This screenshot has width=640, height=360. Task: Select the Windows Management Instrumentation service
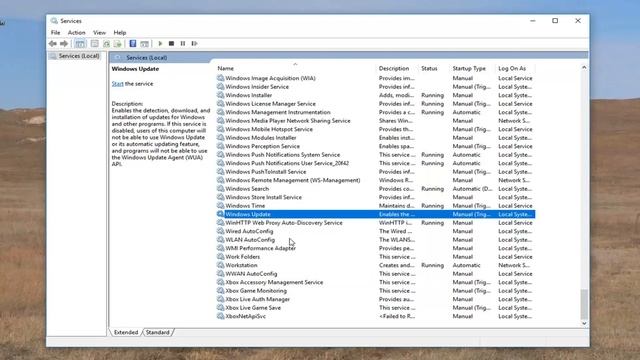pyautogui.click(x=376, y=112)
